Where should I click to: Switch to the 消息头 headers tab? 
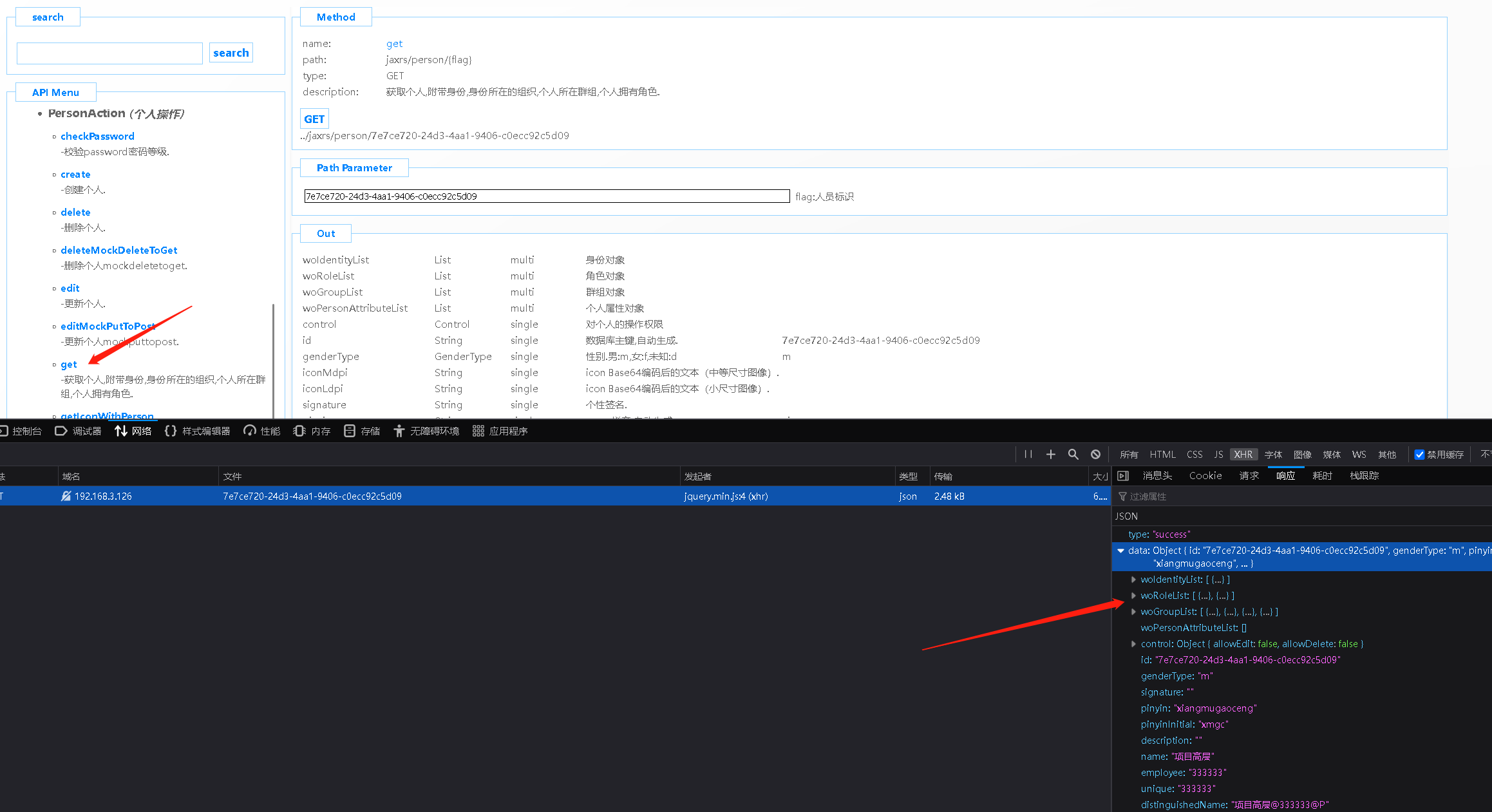coord(1157,476)
